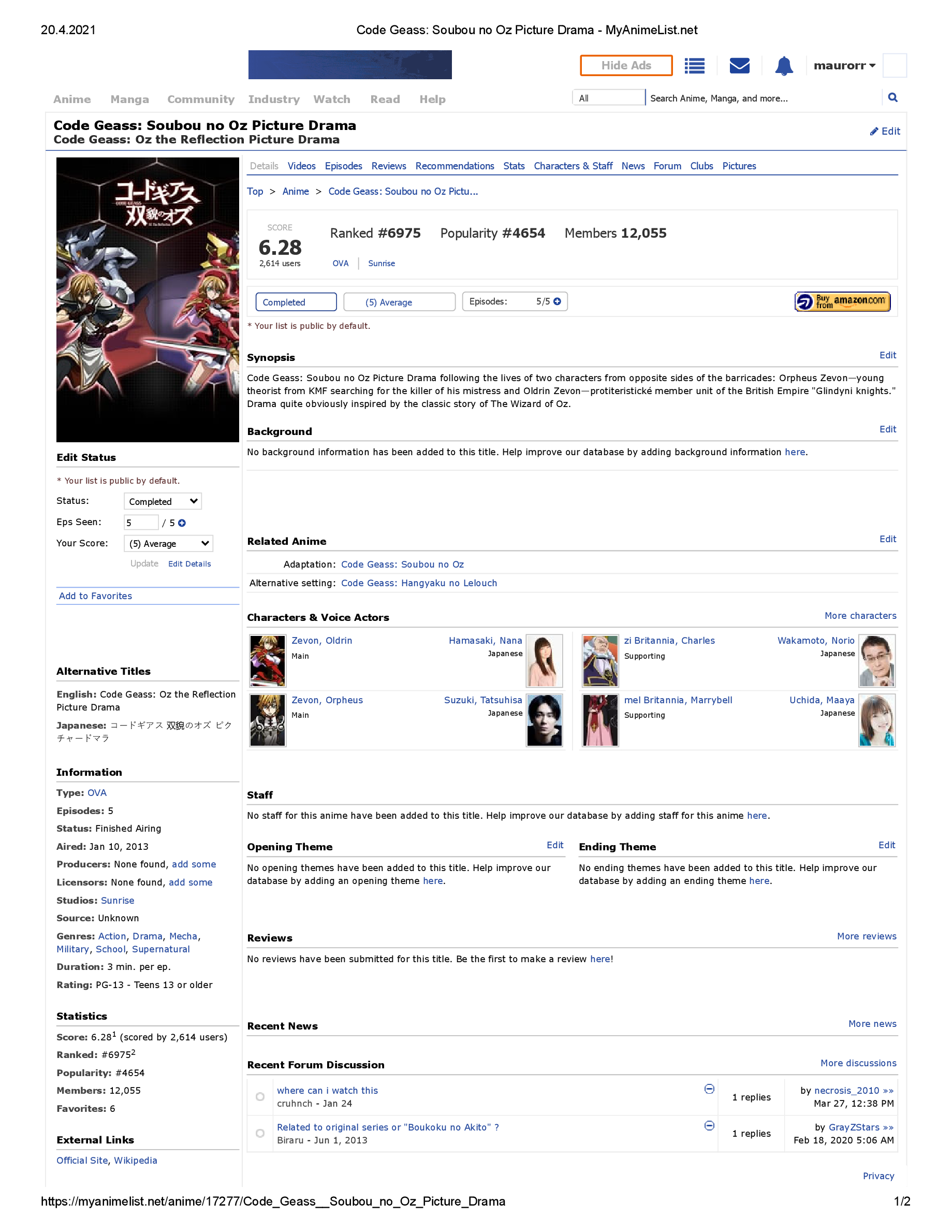Click the banner ad at page top
Image resolution: width=952 pixels, height=1232 pixels.
[349, 65]
